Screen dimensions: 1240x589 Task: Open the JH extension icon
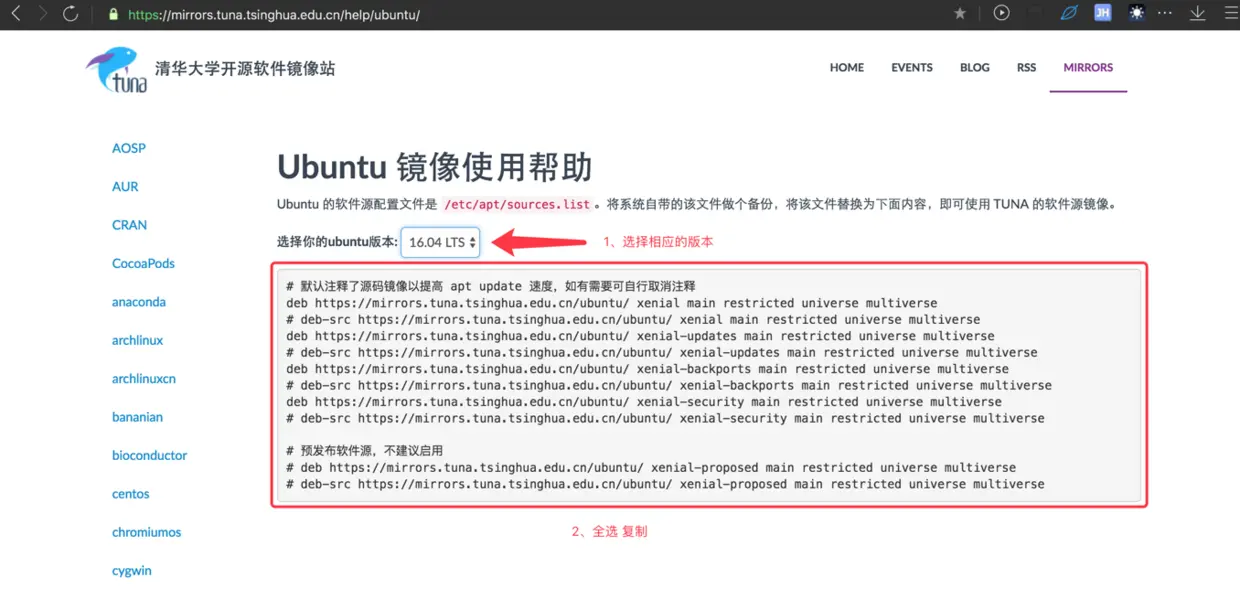click(x=1103, y=14)
